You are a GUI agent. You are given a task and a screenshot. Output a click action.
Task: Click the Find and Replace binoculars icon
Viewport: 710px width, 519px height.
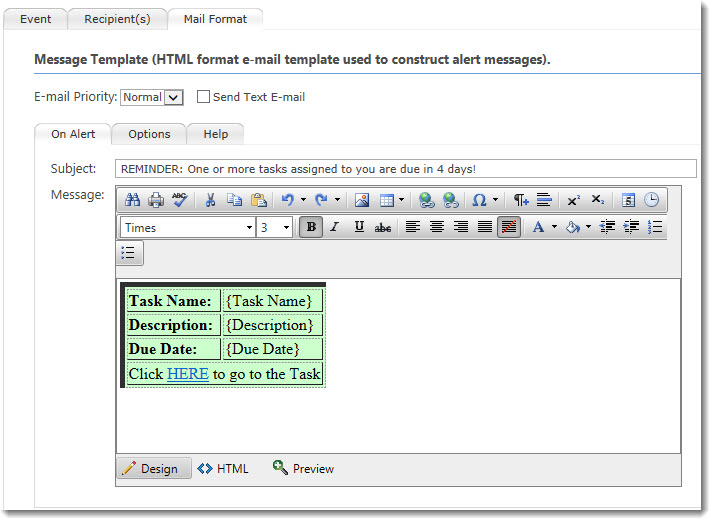coord(132,200)
